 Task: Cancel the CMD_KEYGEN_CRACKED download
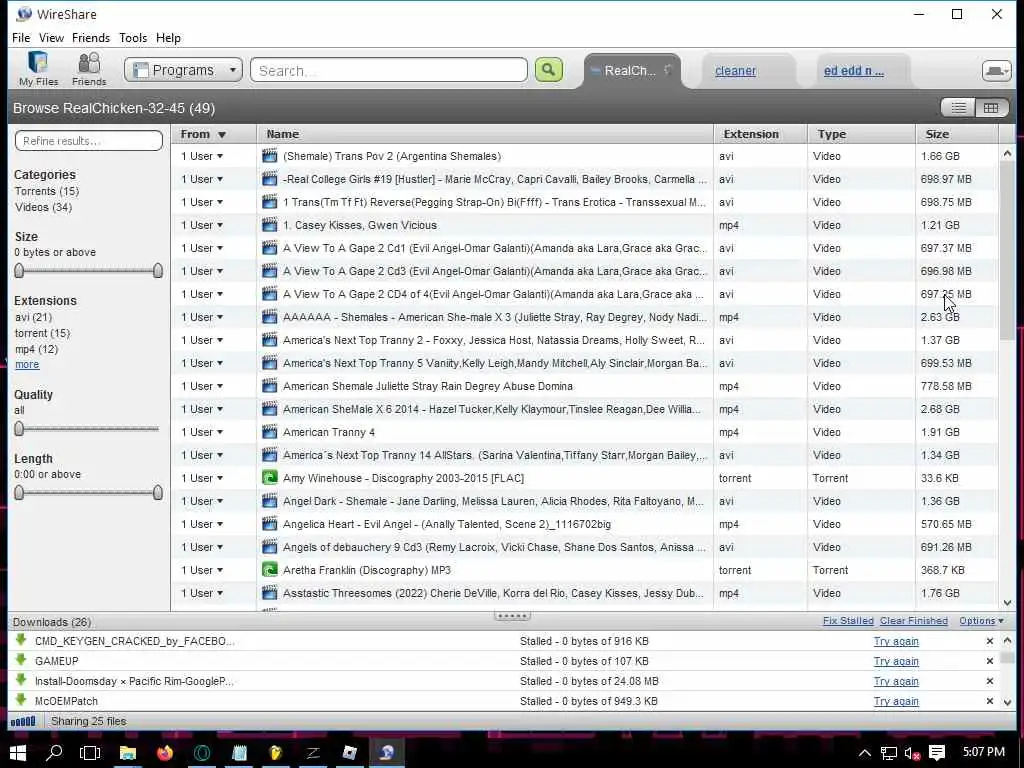click(x=989, y=641)
